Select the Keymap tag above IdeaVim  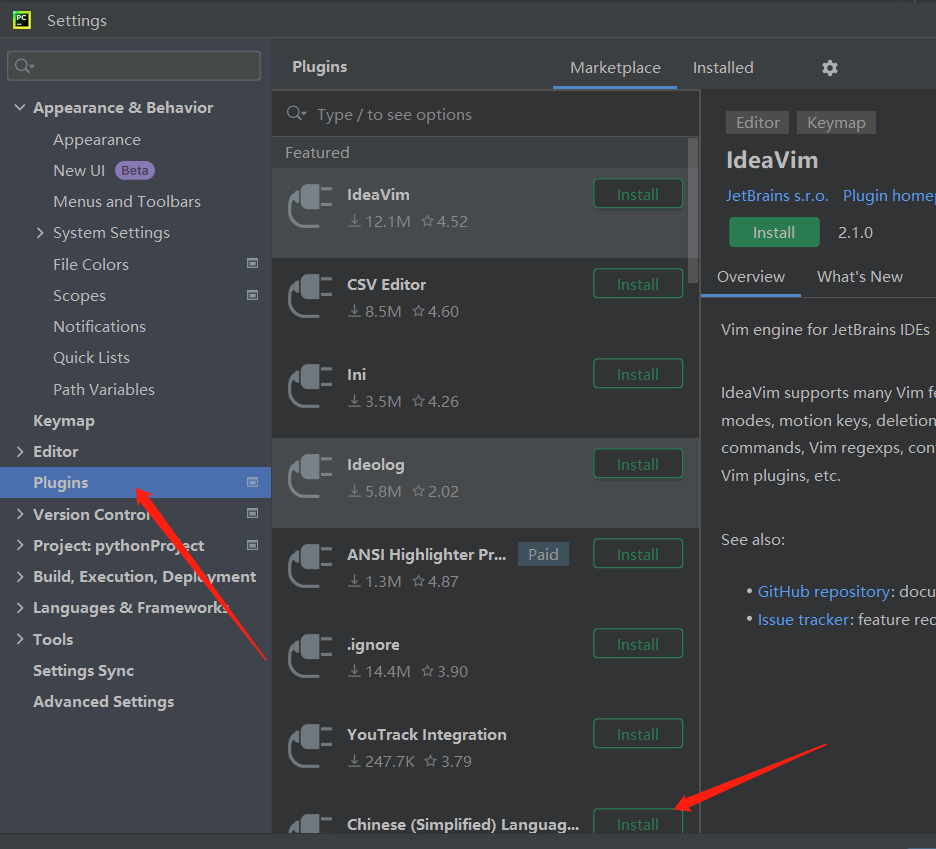836,122
